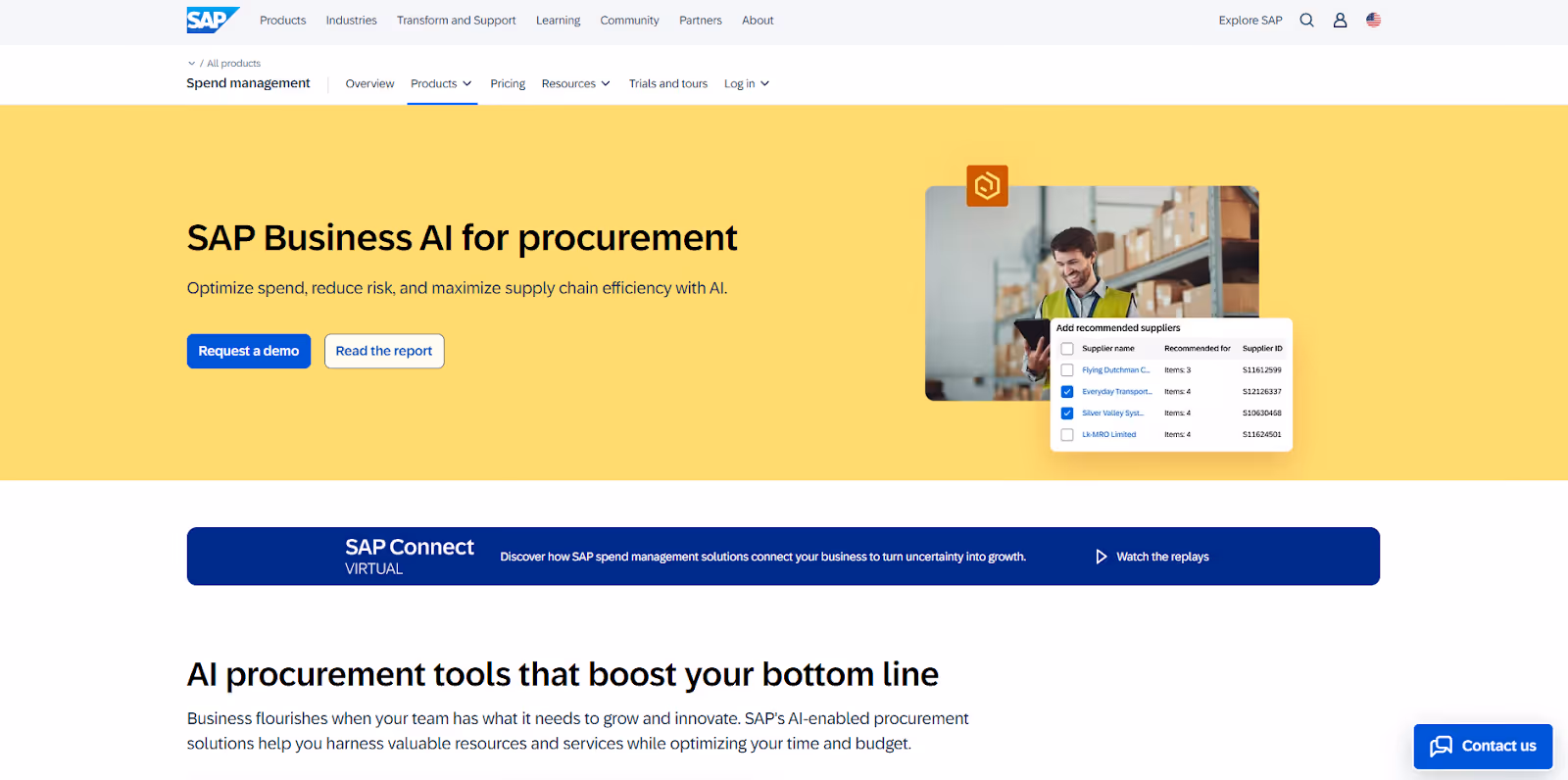The width and height of the screenshot is (1568, 780).
Task: Switch to the Overview tab
Action: pos(369,83)
